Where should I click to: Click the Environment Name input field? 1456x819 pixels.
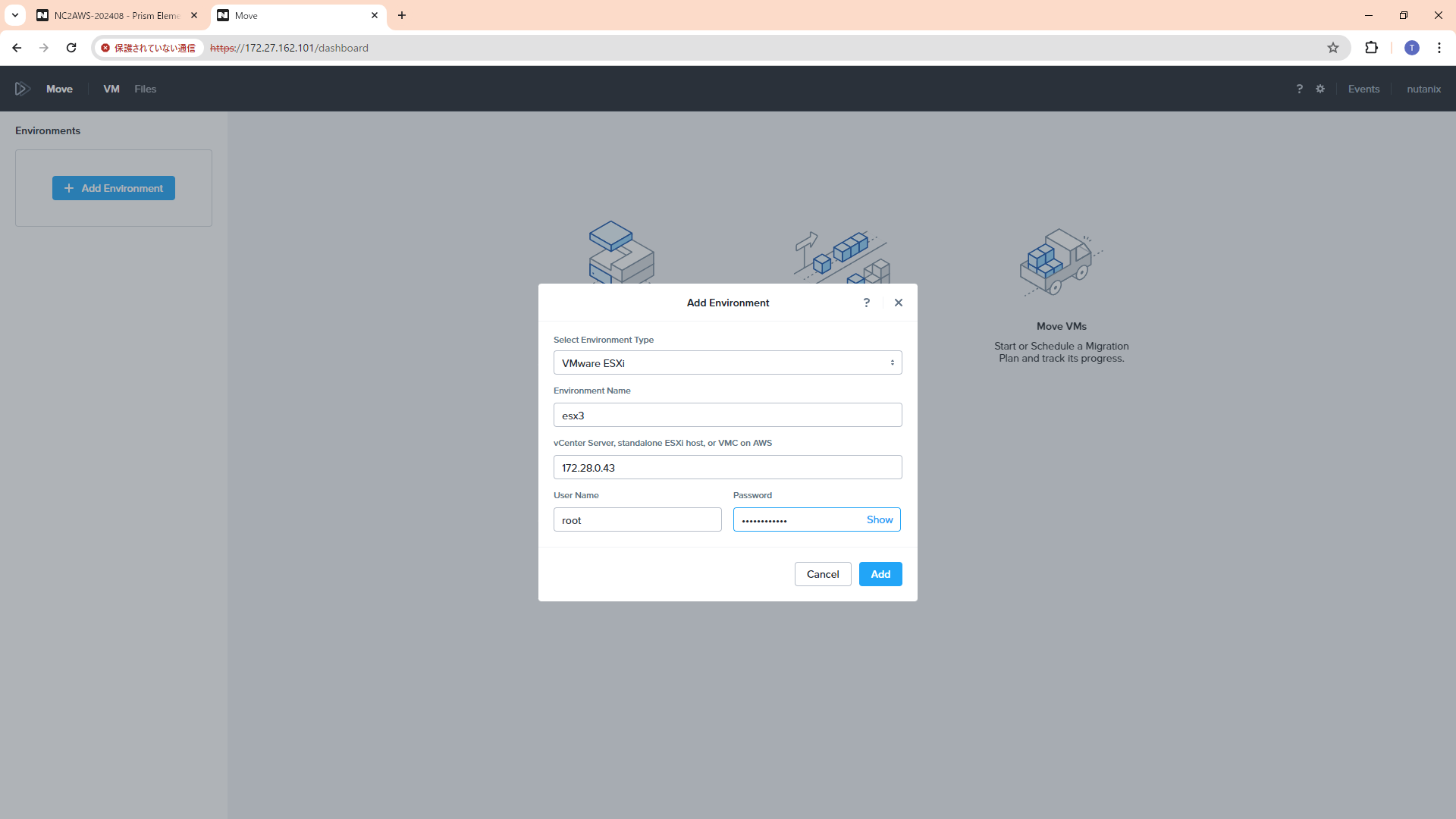coord(727,416)
